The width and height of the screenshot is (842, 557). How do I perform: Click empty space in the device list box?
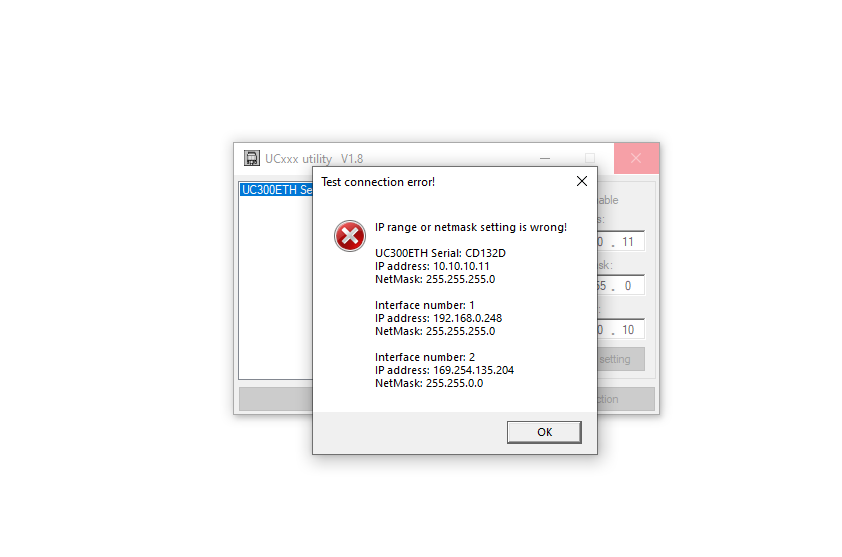pos(276,290)
